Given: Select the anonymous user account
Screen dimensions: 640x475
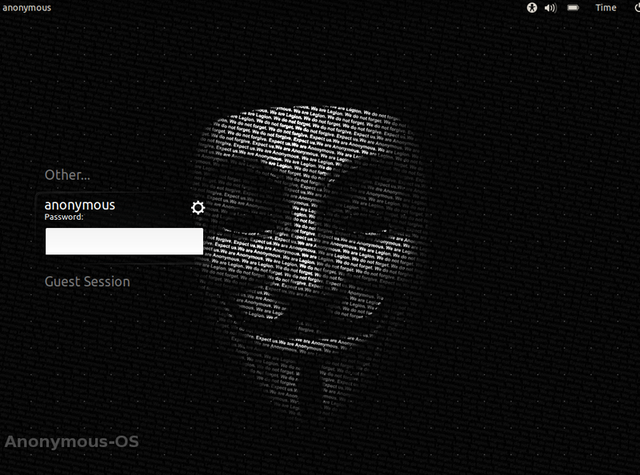Looking at the screenshot, I should click(79, 205).
